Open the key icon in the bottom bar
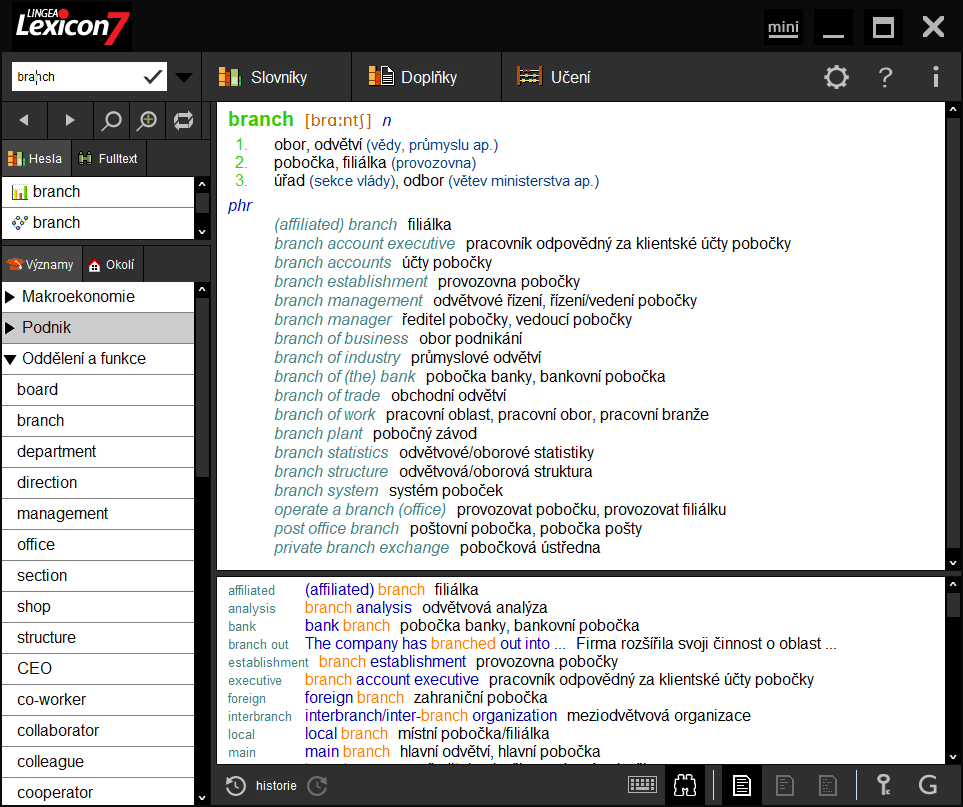The image size is (963, 807). tap(884, 785)
